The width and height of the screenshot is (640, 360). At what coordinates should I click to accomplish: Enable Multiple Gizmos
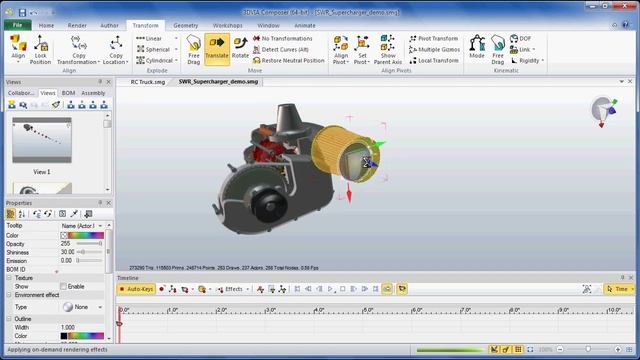434,49
